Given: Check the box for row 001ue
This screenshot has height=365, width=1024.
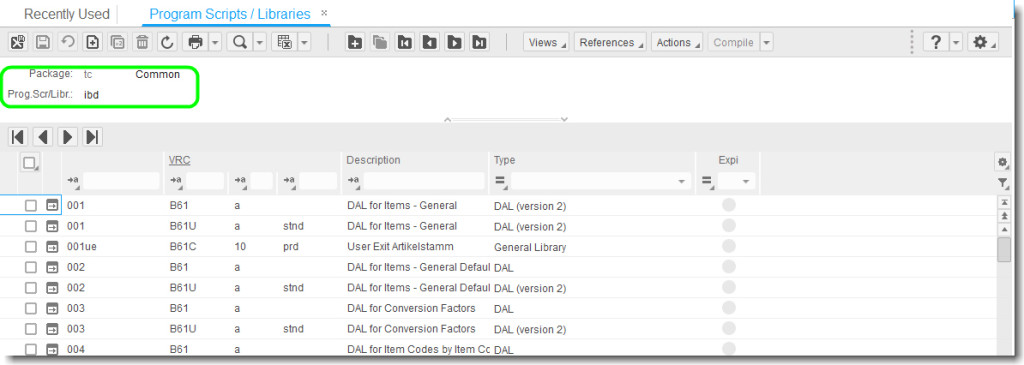Looking at the screenshot, I should pyautogui.click(x=31, y=247).
